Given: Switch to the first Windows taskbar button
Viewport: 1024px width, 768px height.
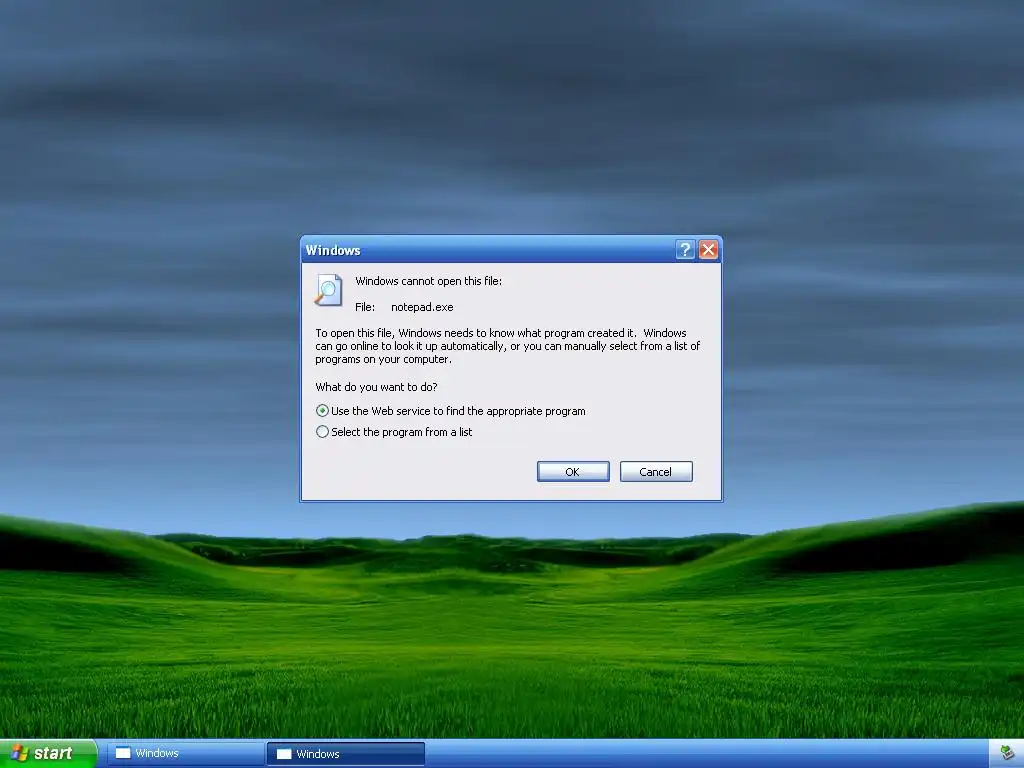Looking at the screenshot, I should click(185, 753).
